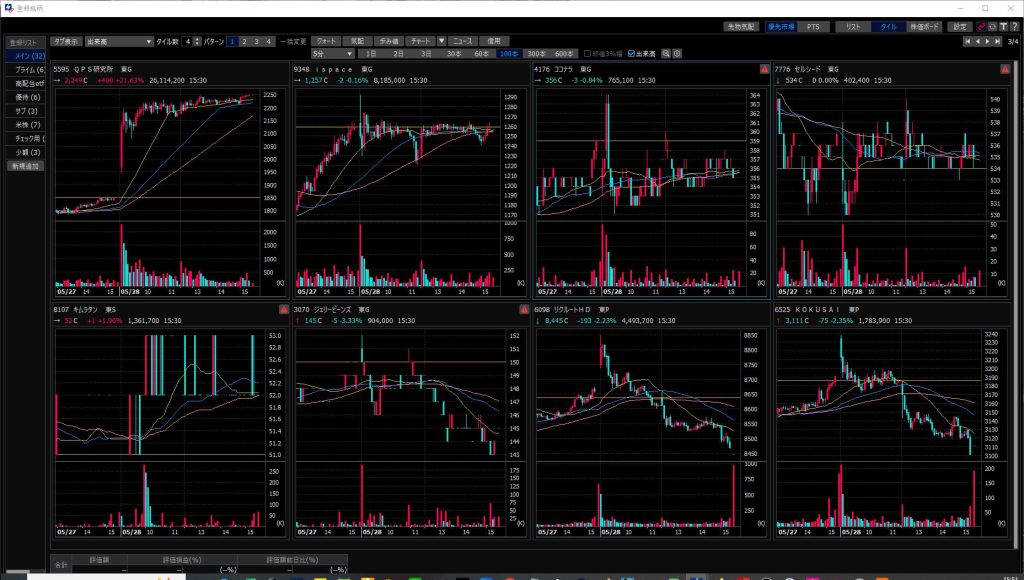Set chart range to 600本
Image resolution: width=1024 pixels, height=580 pixels.
coord(564,54)
